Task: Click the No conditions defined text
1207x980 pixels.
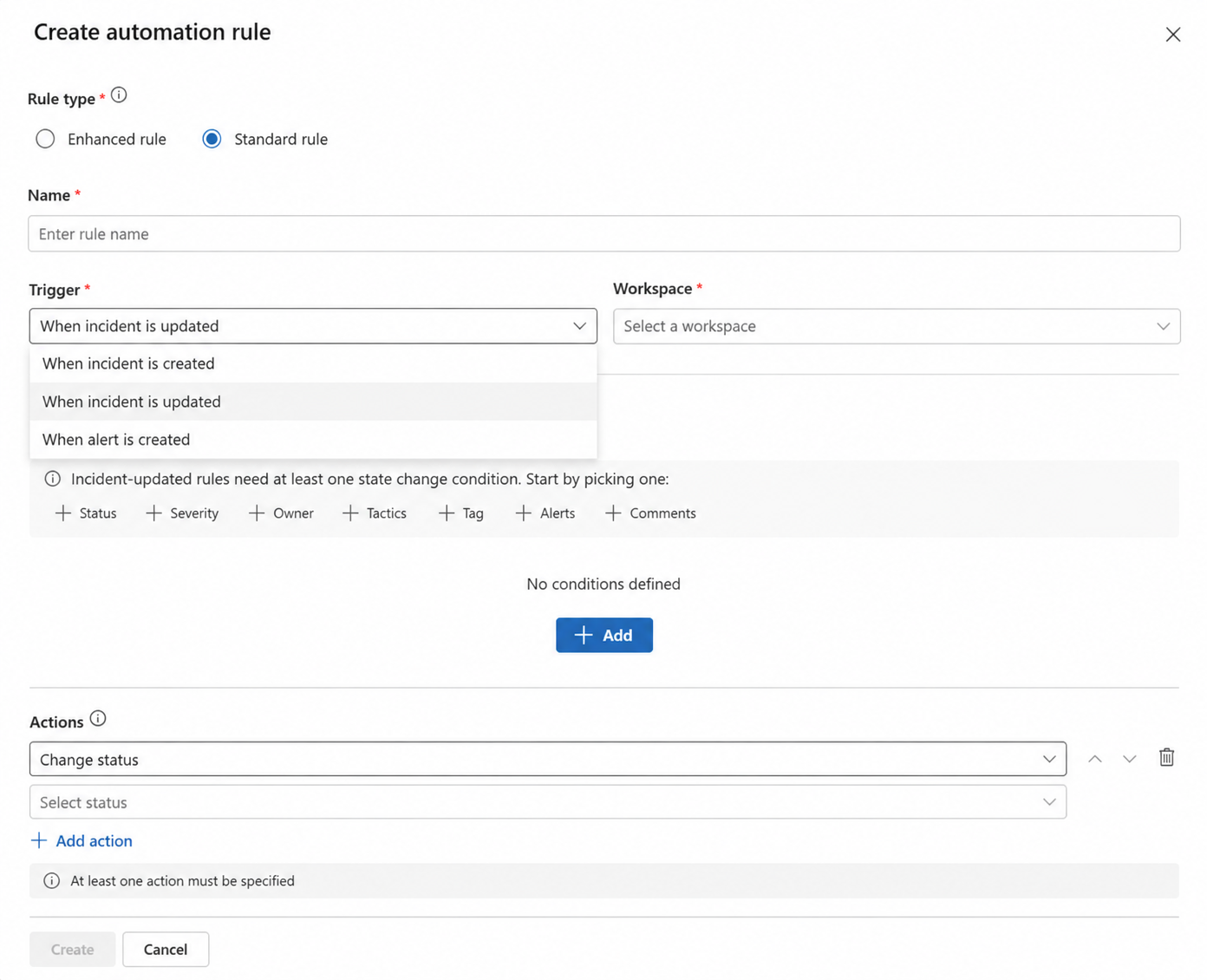Action: click(x=603, y=584)
